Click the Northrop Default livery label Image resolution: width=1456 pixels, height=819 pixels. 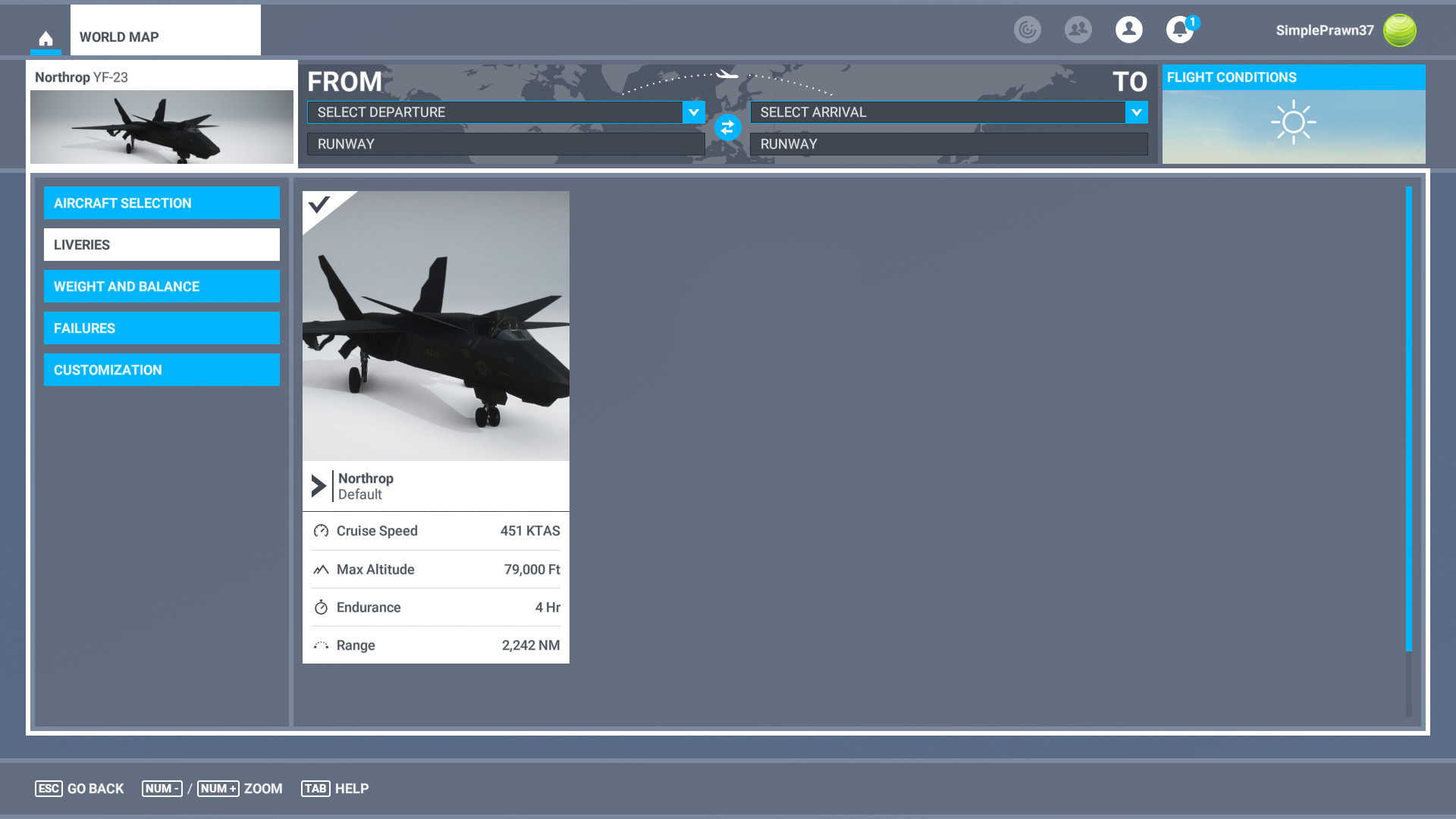tap(366, 486)
